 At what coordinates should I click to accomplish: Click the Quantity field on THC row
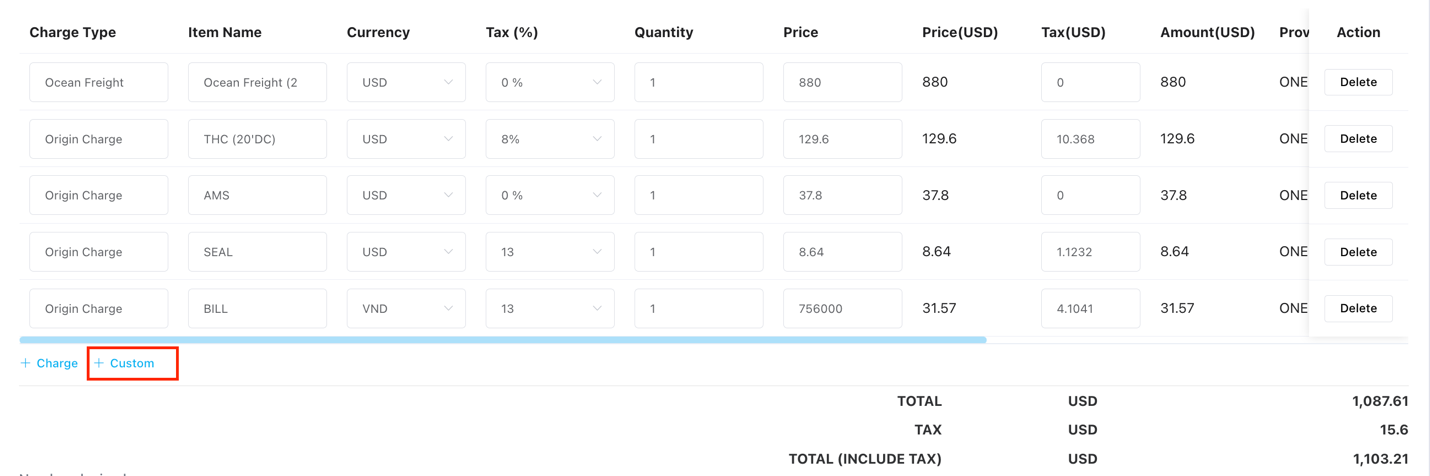tap(698, 139)
